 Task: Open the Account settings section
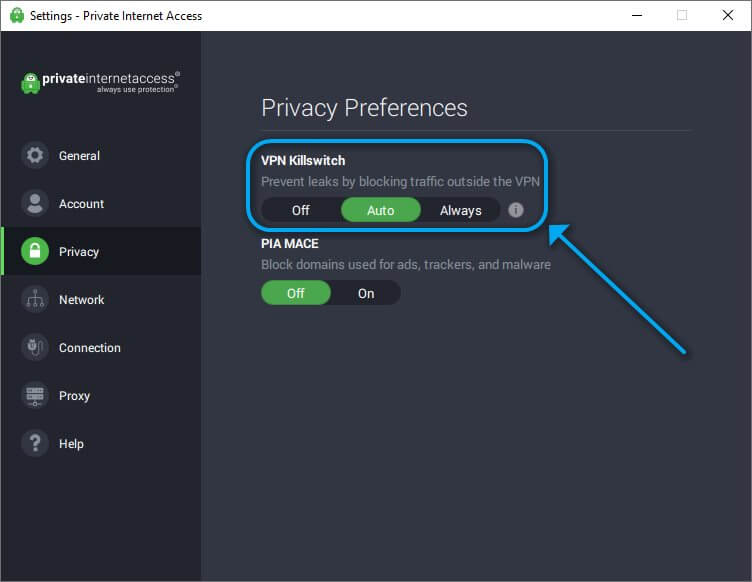coord(101,203)
